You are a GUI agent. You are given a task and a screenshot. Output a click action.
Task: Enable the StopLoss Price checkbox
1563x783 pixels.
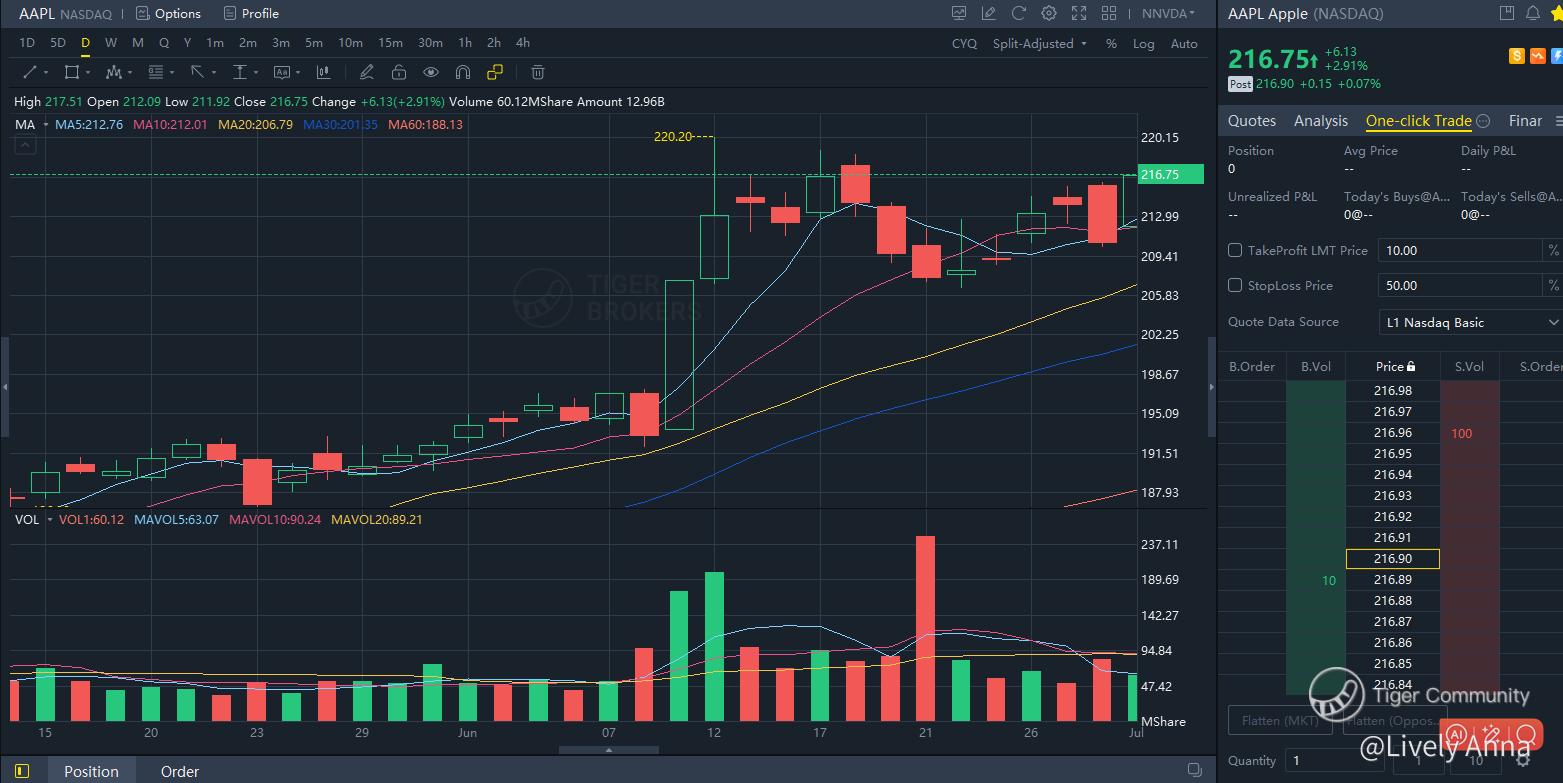tap(1235, 285)
